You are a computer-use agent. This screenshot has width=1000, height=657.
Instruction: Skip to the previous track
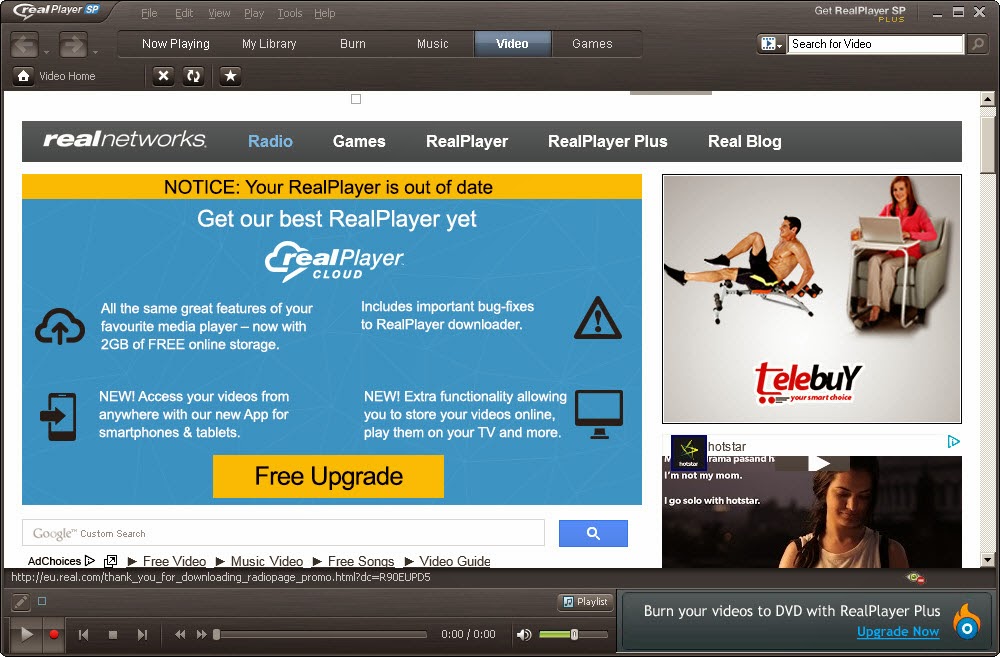pyautogui.click(x=83, y=635)
